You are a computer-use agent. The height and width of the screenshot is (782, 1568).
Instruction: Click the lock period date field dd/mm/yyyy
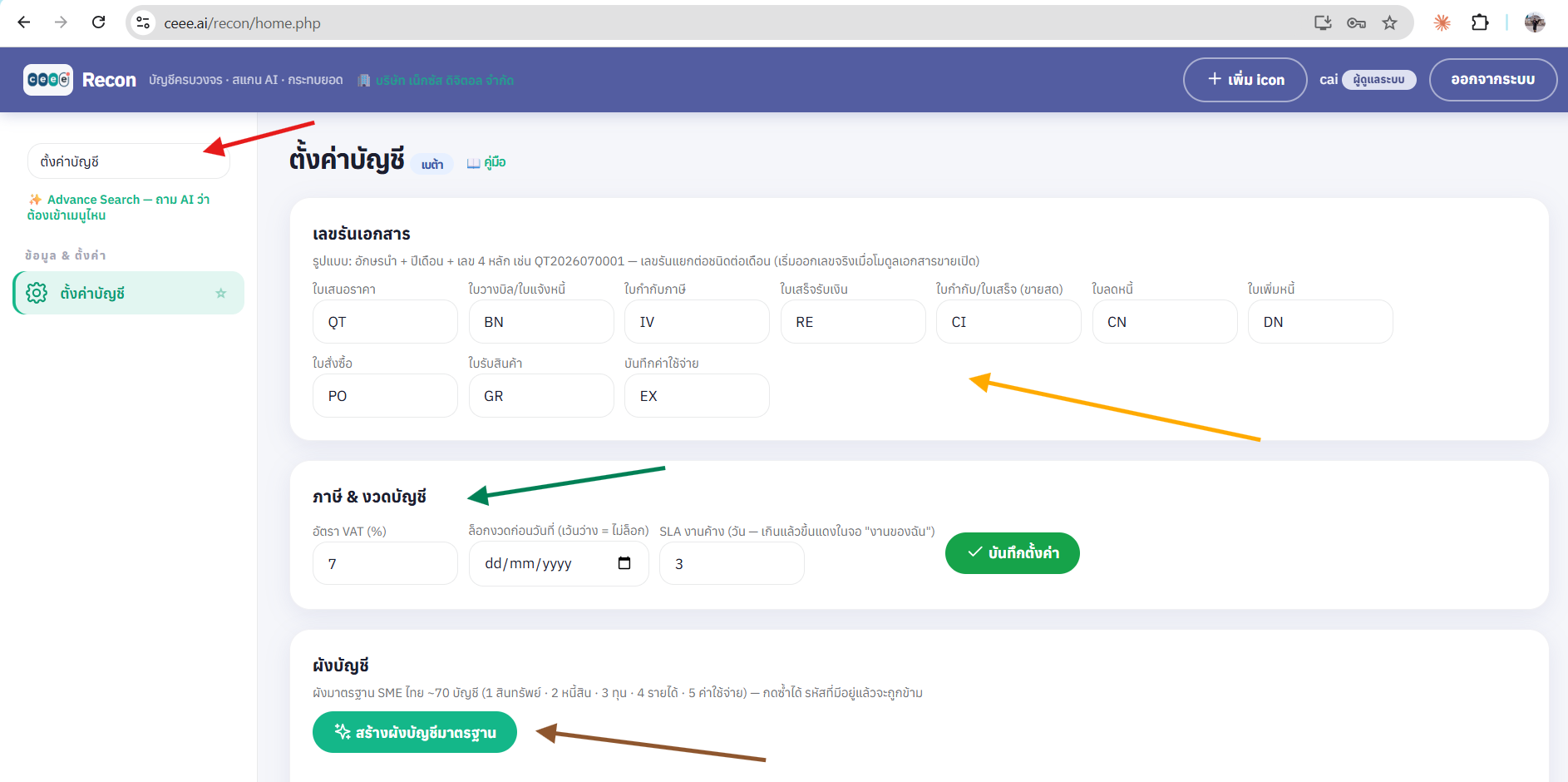pyautogui.click(x=559, y=564)
